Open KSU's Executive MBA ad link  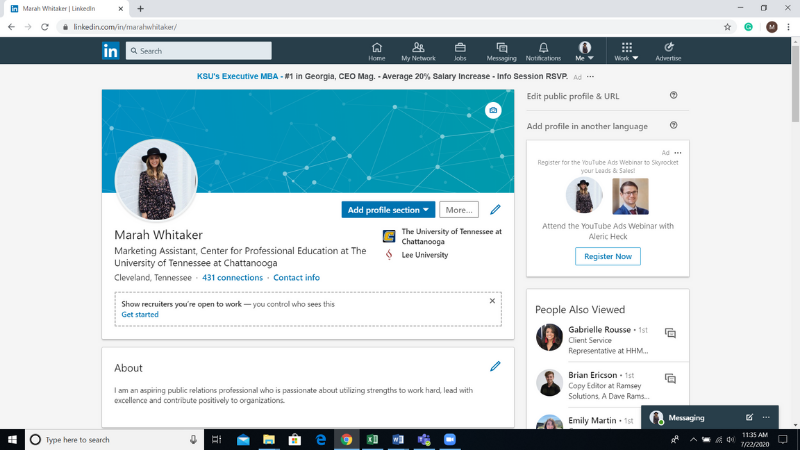[237, 77]
